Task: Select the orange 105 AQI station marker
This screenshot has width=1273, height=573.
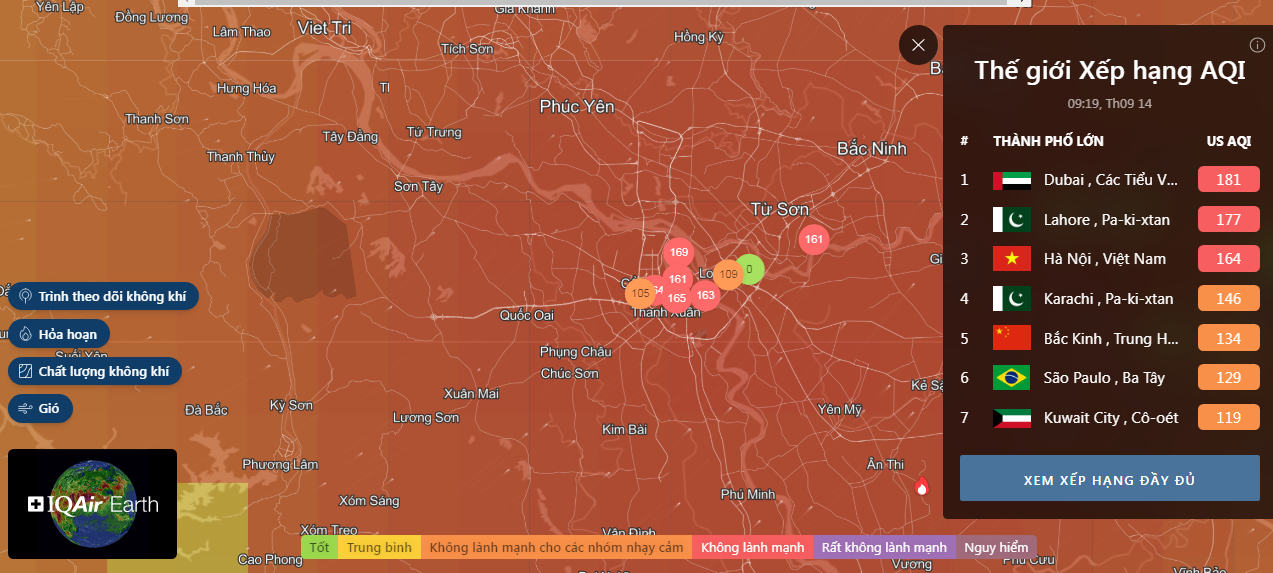Action: click(x=640, y=293)
